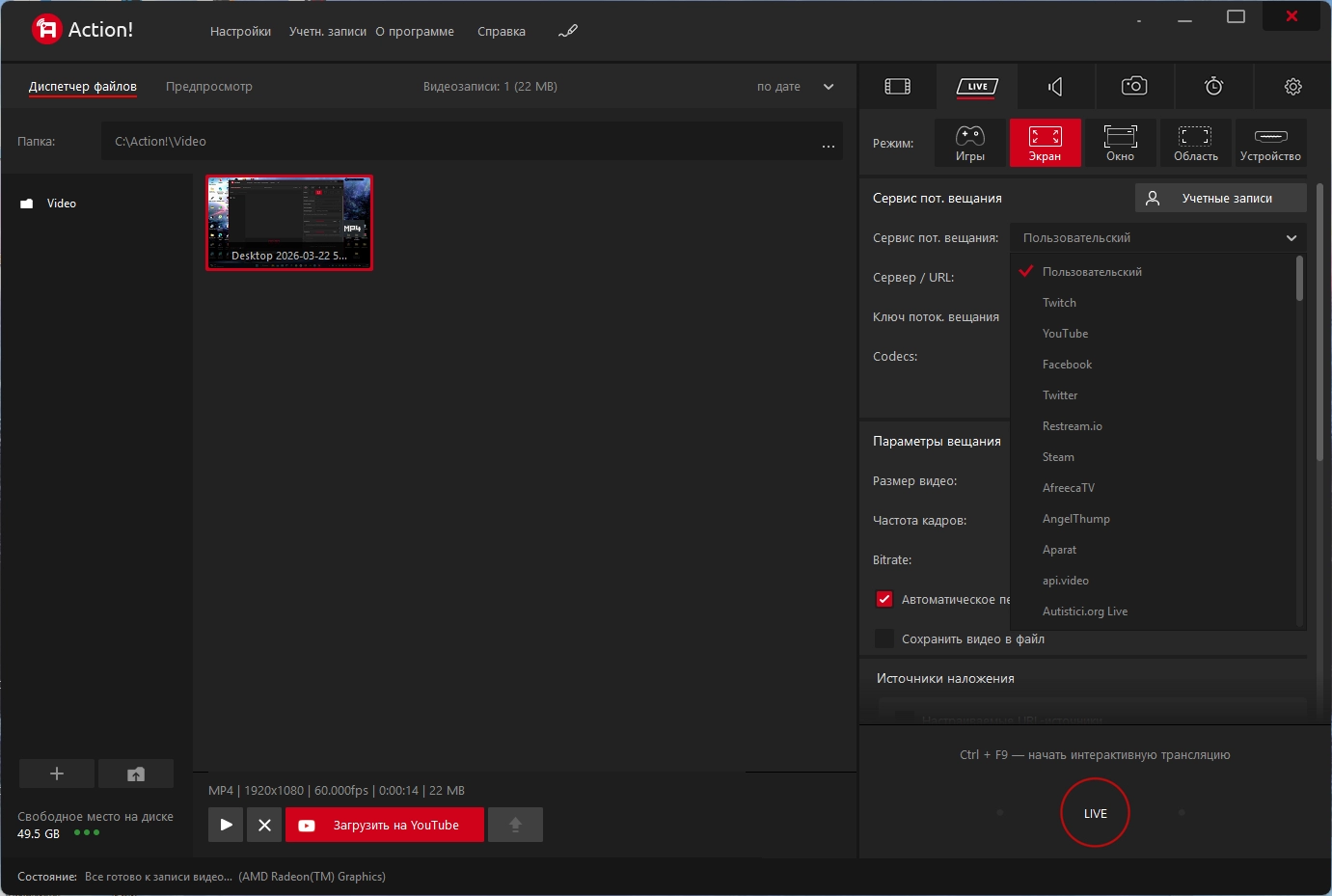Select the Desktop 2026-03-22 video thumbnail

click(289, 223)
